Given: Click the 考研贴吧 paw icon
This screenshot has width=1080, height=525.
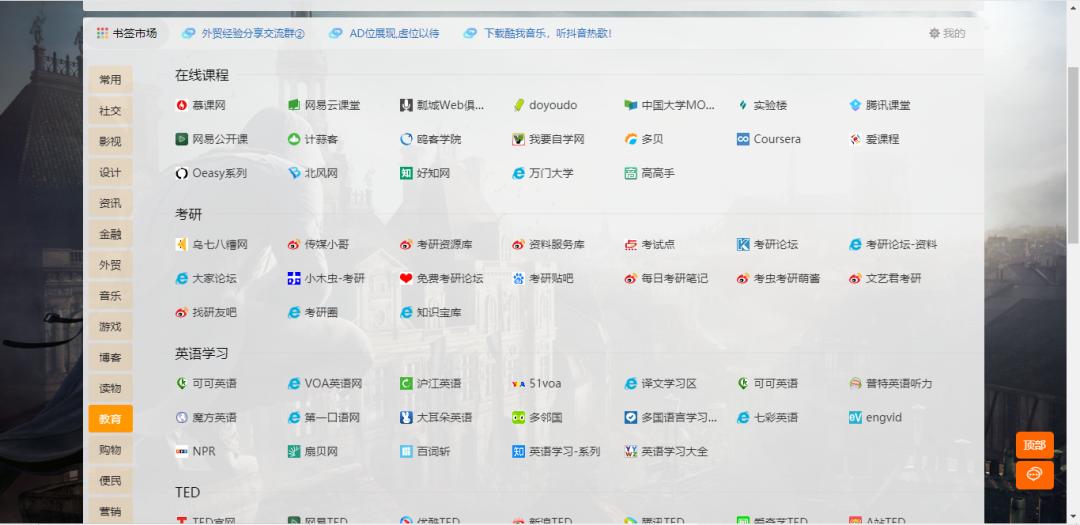Looking at the screenshot, I should 519,278.
